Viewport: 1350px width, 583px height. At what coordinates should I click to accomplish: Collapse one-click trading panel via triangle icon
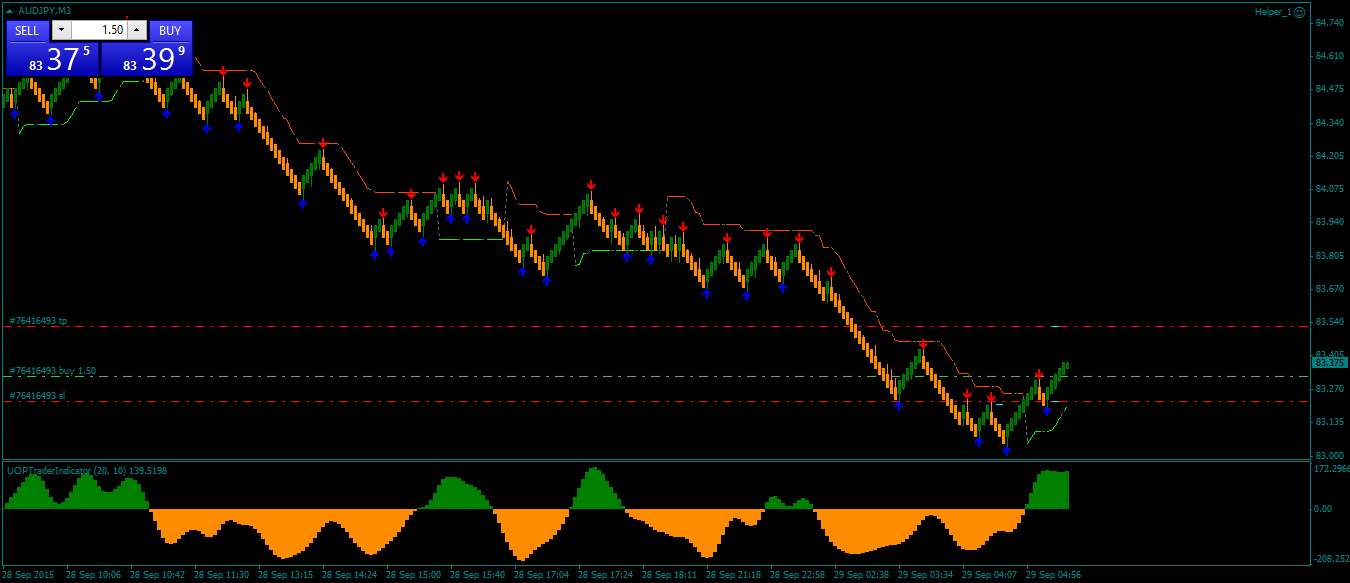coord(10,11)
